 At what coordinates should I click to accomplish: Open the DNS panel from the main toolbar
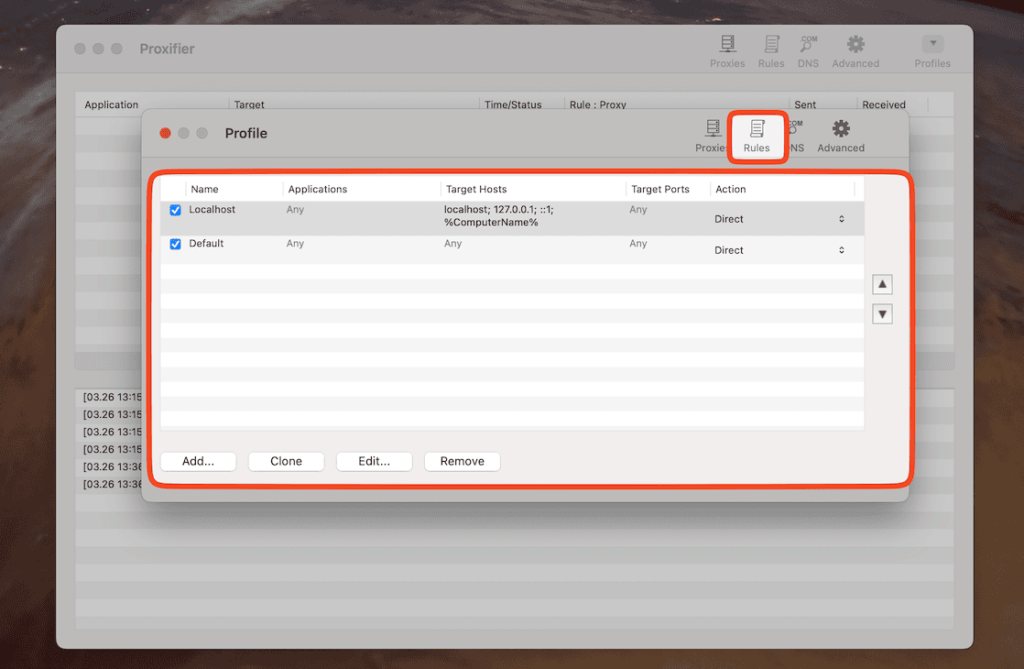(807, 50)
